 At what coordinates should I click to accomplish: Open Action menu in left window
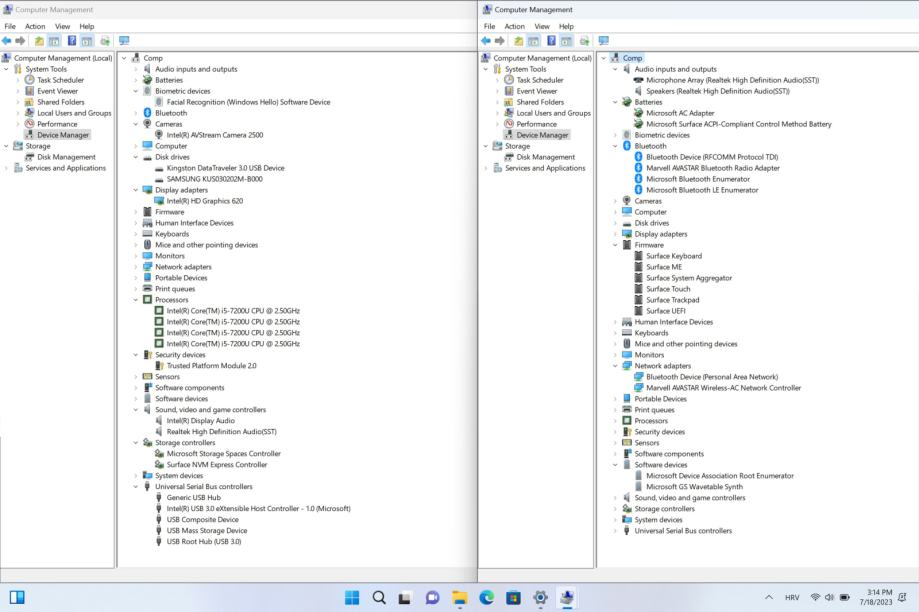[x=35, y=26]
